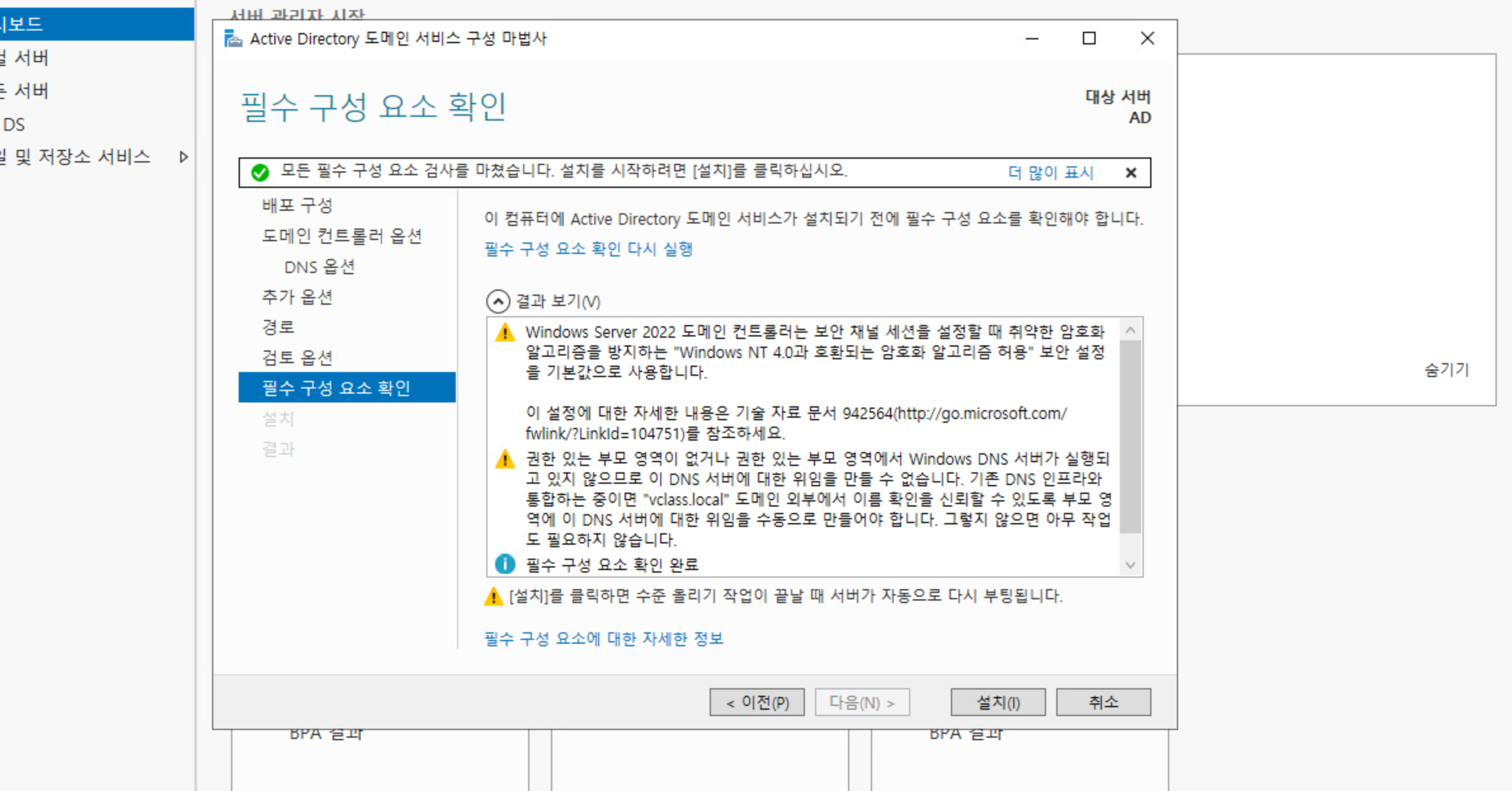Collapse the 결과 보기 results section

498,301
